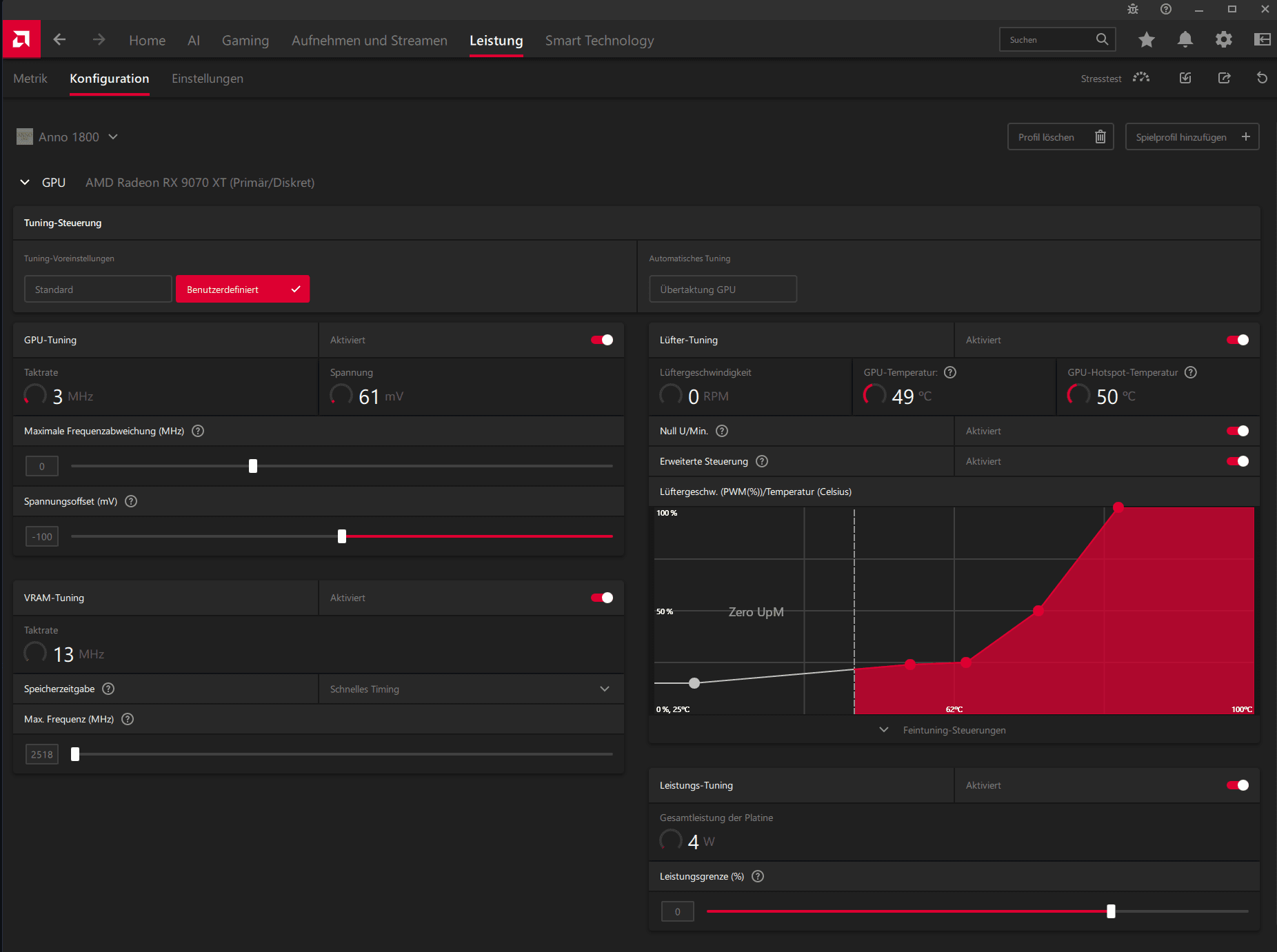Open favorites star icon
The width and height of the screenshot is (1277, 952).
click(x=1147, y=39)
